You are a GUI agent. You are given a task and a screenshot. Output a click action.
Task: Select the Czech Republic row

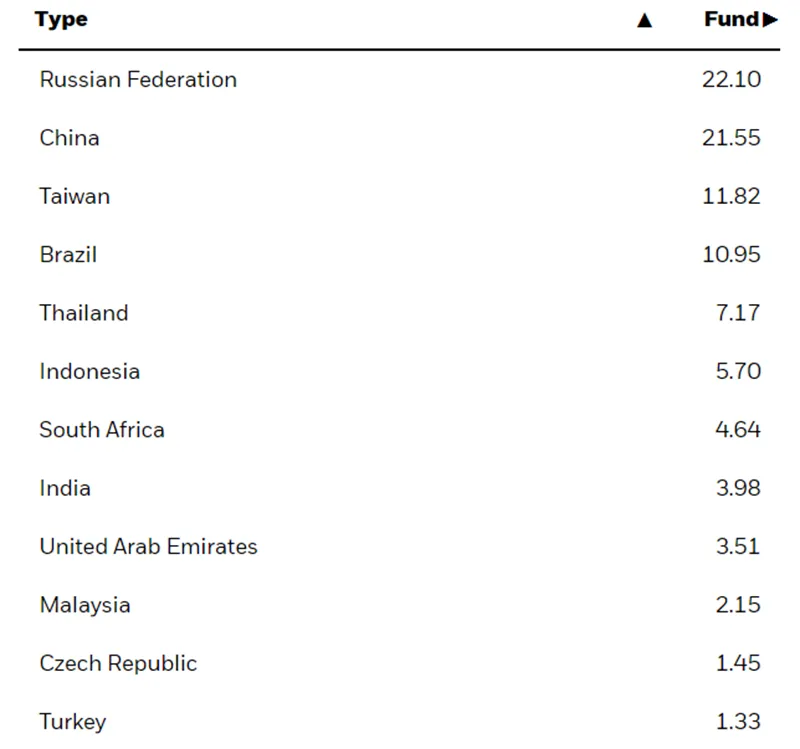point(399,663)
